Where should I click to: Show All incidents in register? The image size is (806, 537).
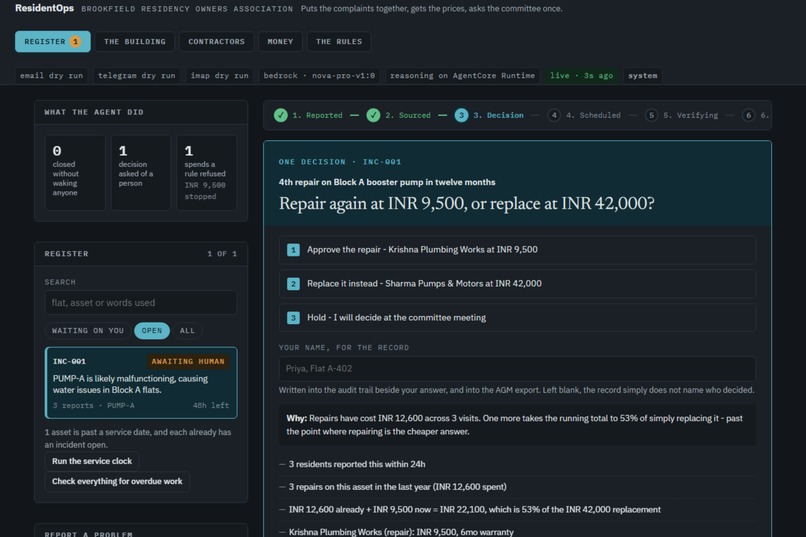pyautogui.click(x=187, y=330)
